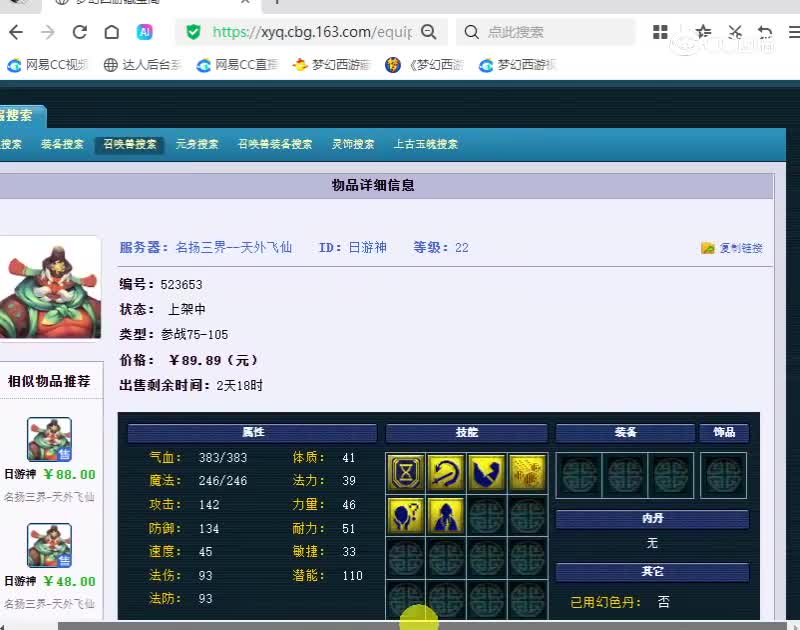Screen dimensions: 800x630
Task: Select the hooded figure skill icon
Action: [446, 516]
